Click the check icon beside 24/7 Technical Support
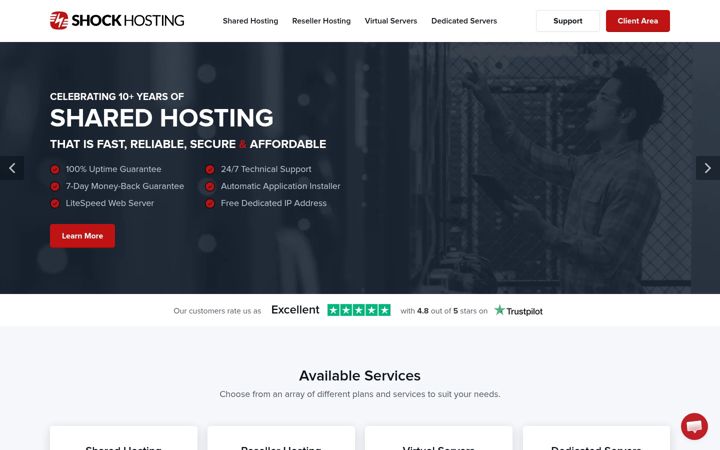 210,169
